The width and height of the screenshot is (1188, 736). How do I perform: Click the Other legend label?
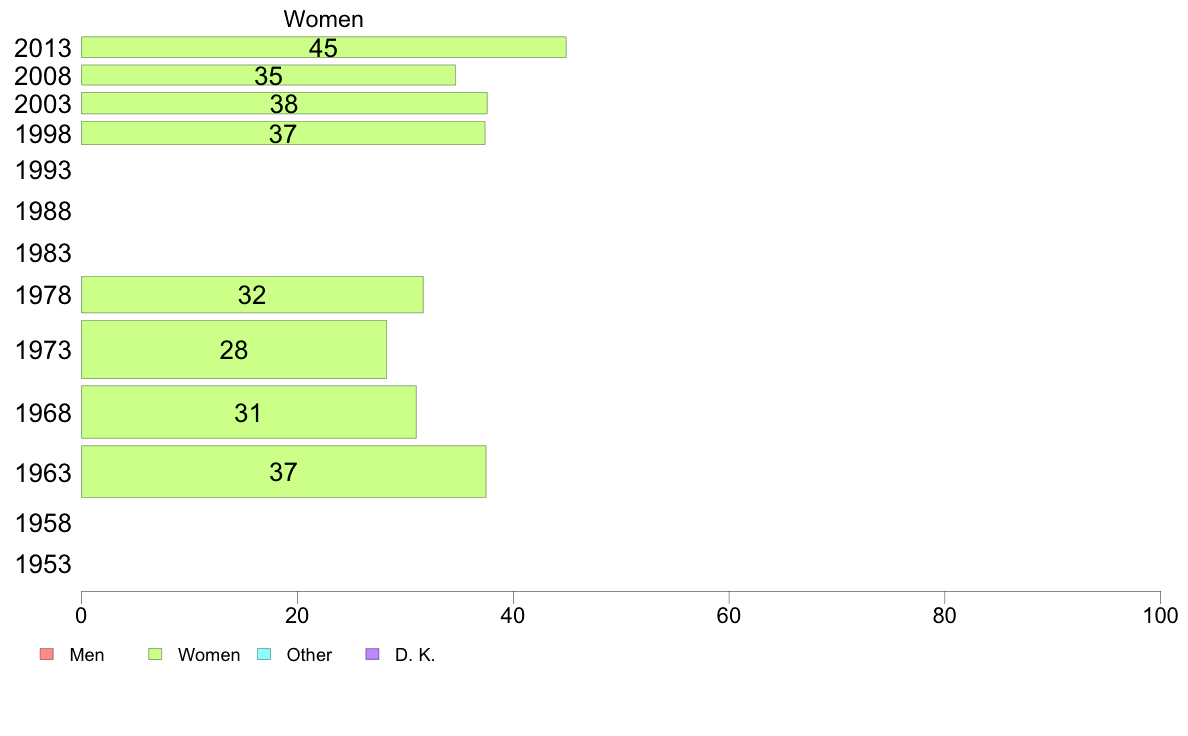[309, 655]
